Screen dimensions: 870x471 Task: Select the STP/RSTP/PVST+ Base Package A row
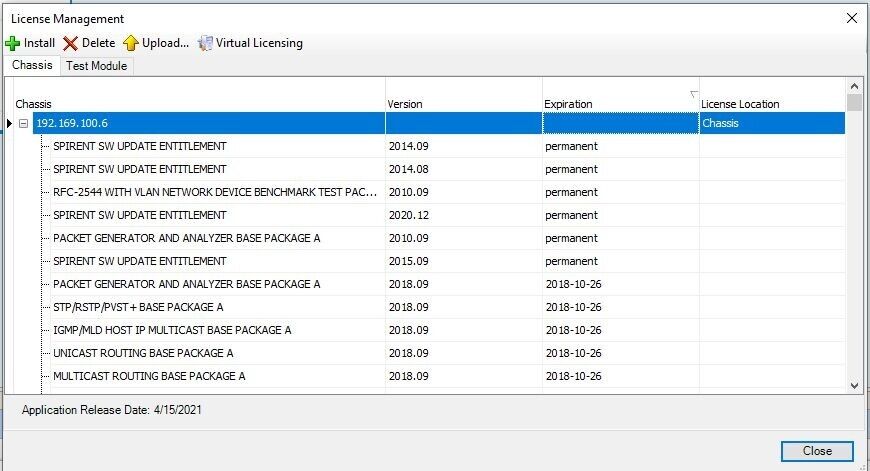pos(138,307)
